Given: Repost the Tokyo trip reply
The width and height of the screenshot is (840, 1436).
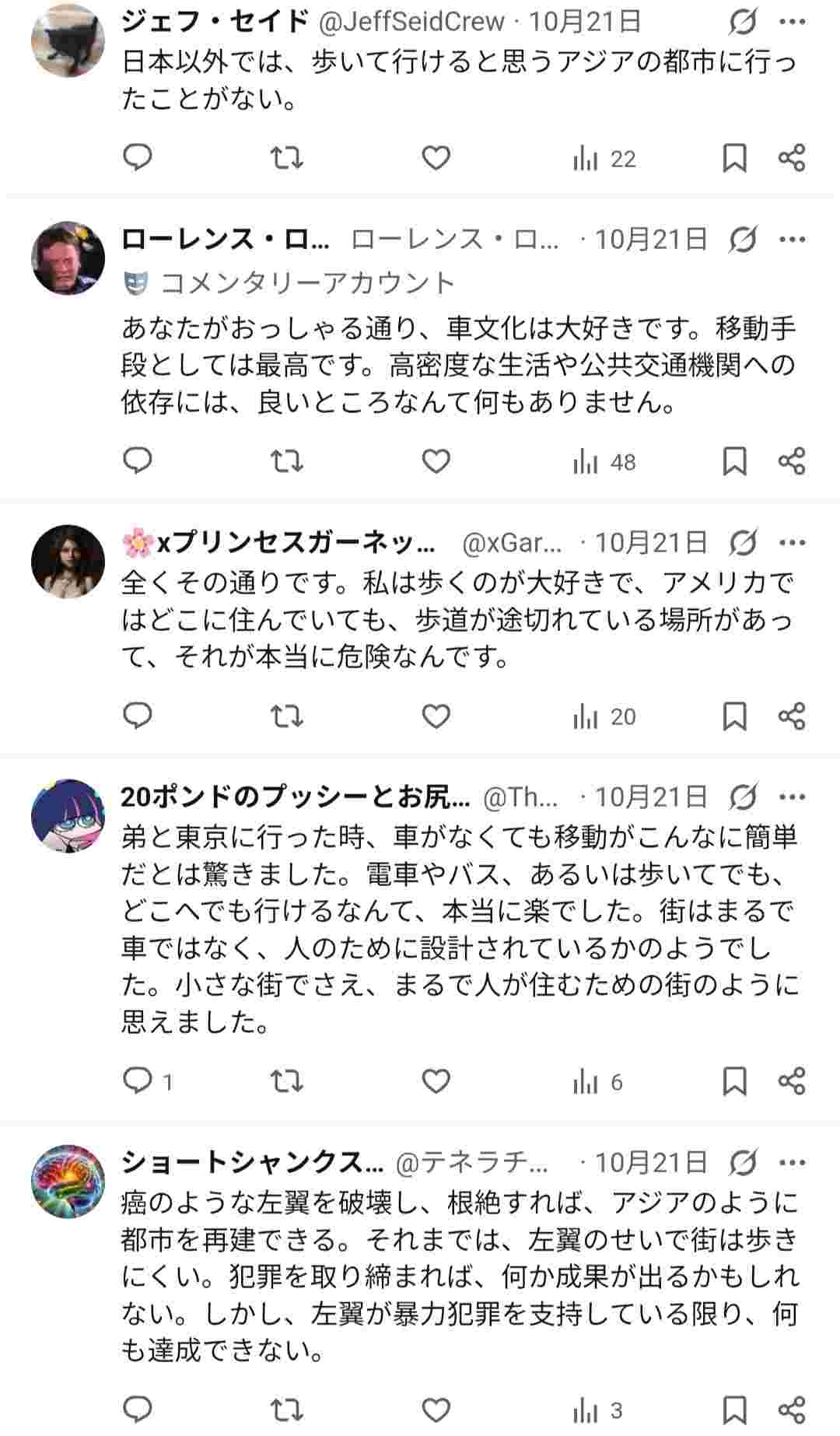Looking at the screenshot, I should pyautogui.click(x=287, y=1080).
